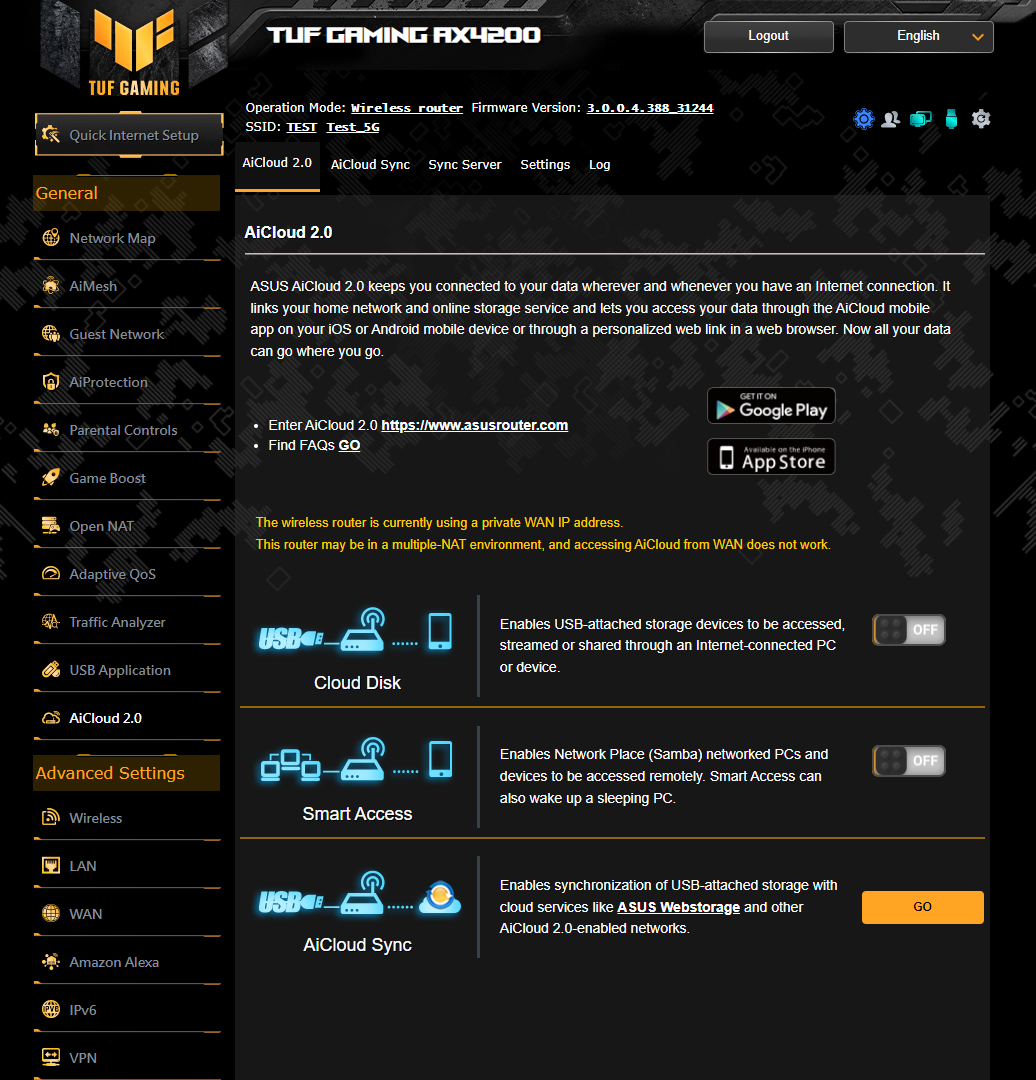
Task: Click the General section header
Action: 127,193
